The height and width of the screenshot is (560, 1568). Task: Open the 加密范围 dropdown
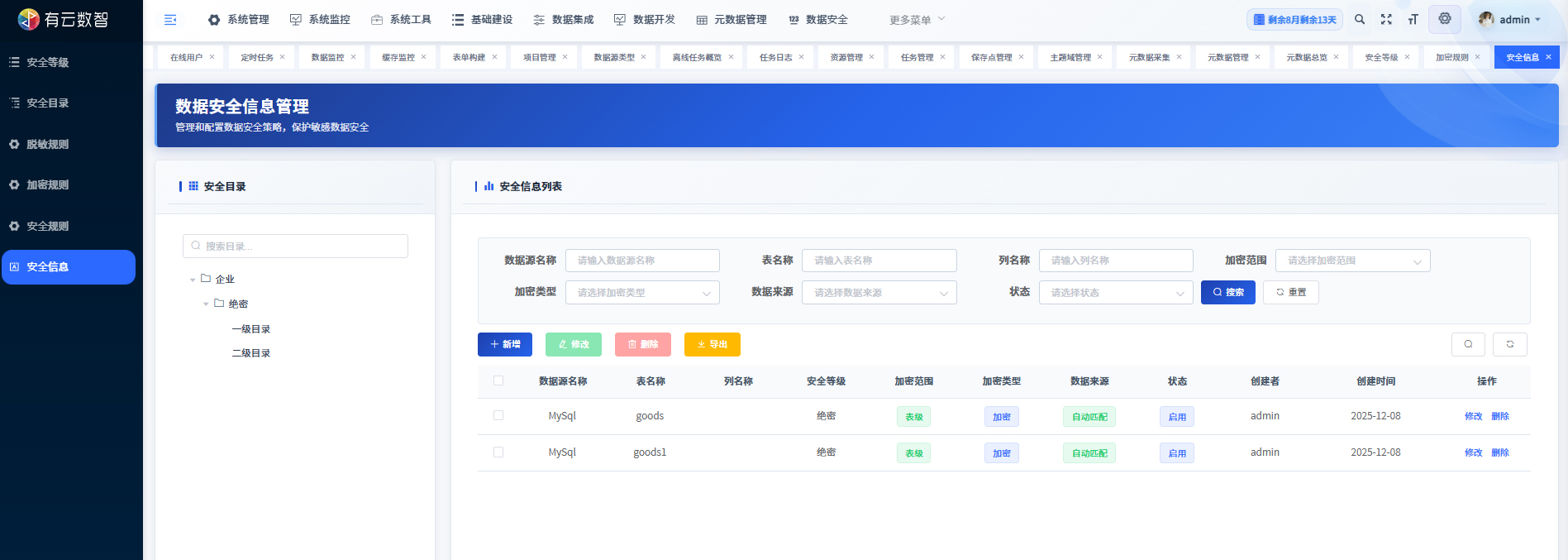1352,261
